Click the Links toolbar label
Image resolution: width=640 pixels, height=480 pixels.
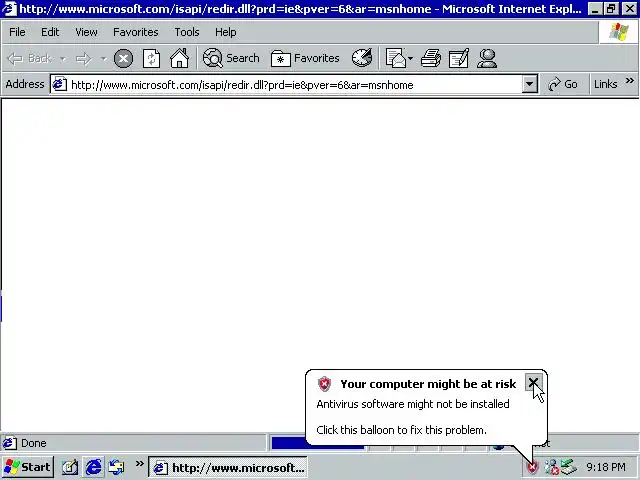605,84
